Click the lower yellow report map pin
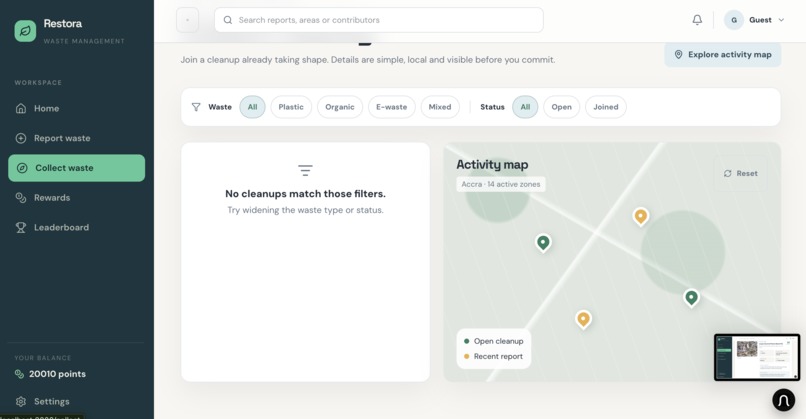This screenshot has width=806, height=419. 583,320
